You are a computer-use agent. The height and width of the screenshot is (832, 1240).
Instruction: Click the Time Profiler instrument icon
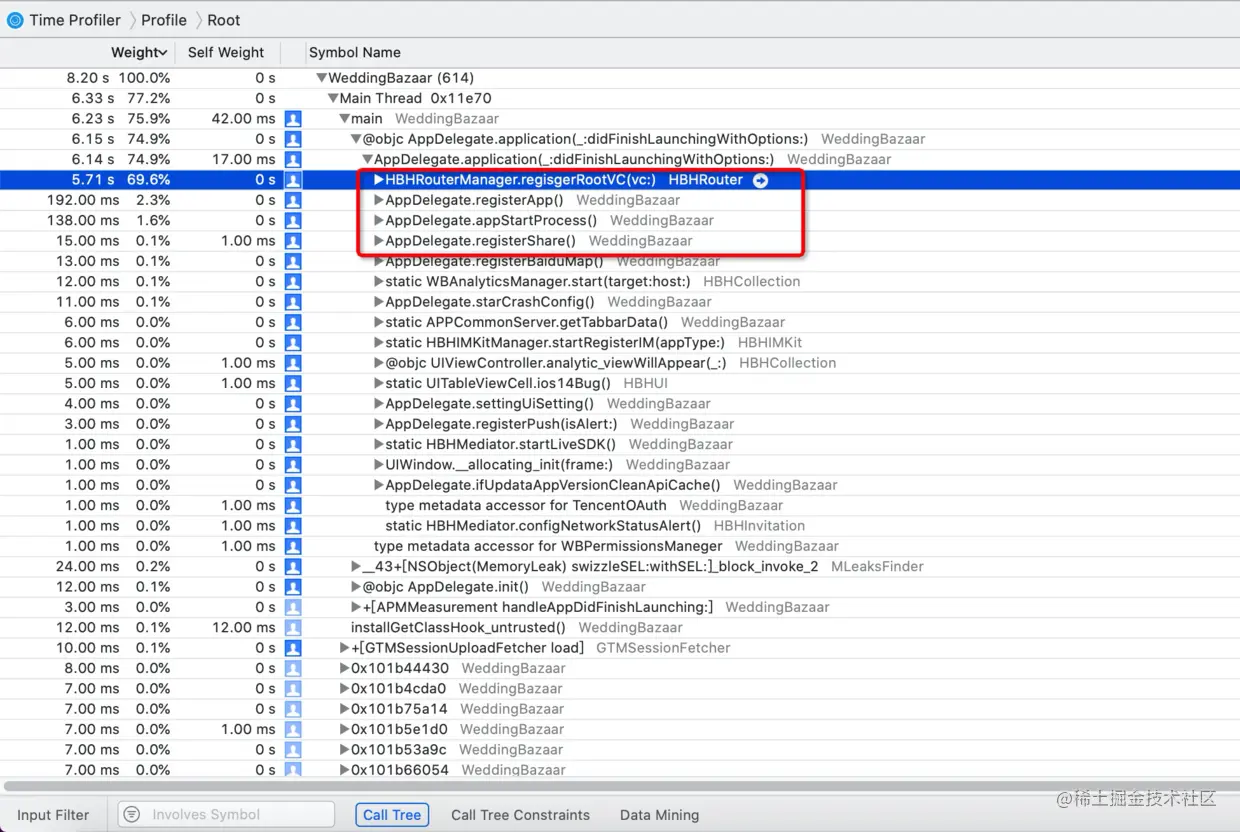point(15,20)
